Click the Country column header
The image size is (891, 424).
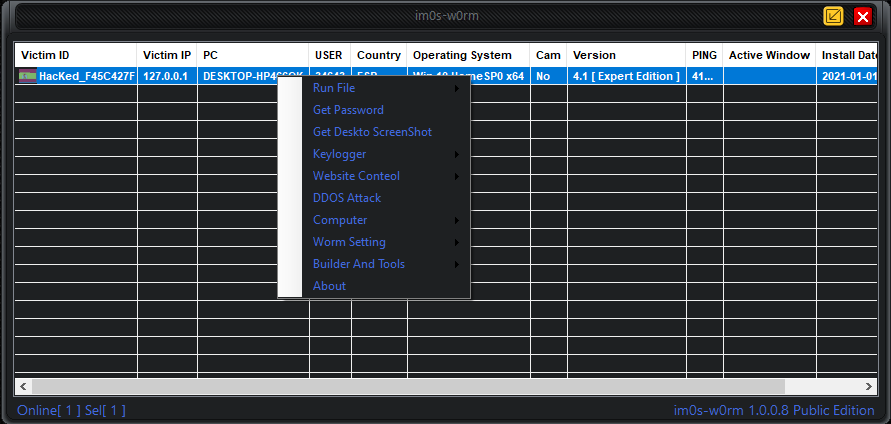click(x=378, y=55)
